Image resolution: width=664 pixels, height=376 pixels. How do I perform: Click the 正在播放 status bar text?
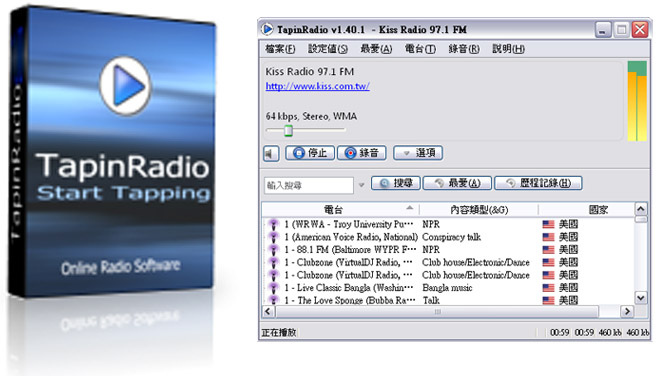pos(279,333)
